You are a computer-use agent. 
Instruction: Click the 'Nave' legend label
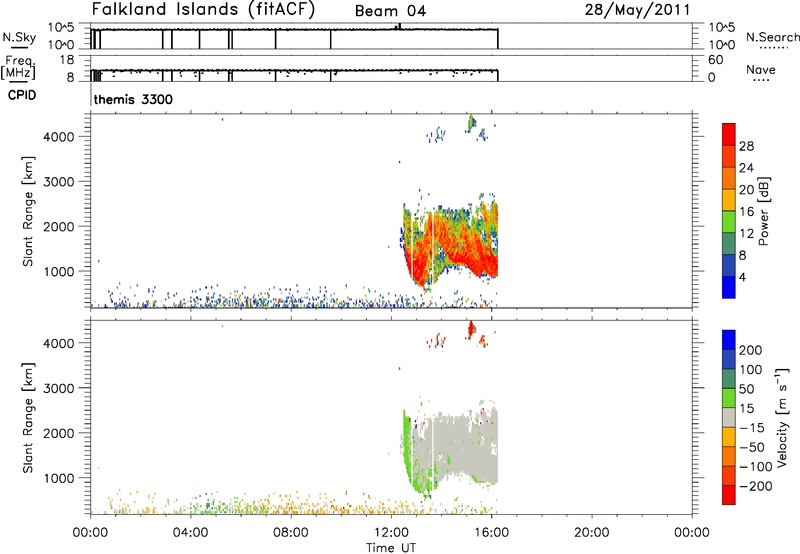pyautogui.click(x=761, y=70)
